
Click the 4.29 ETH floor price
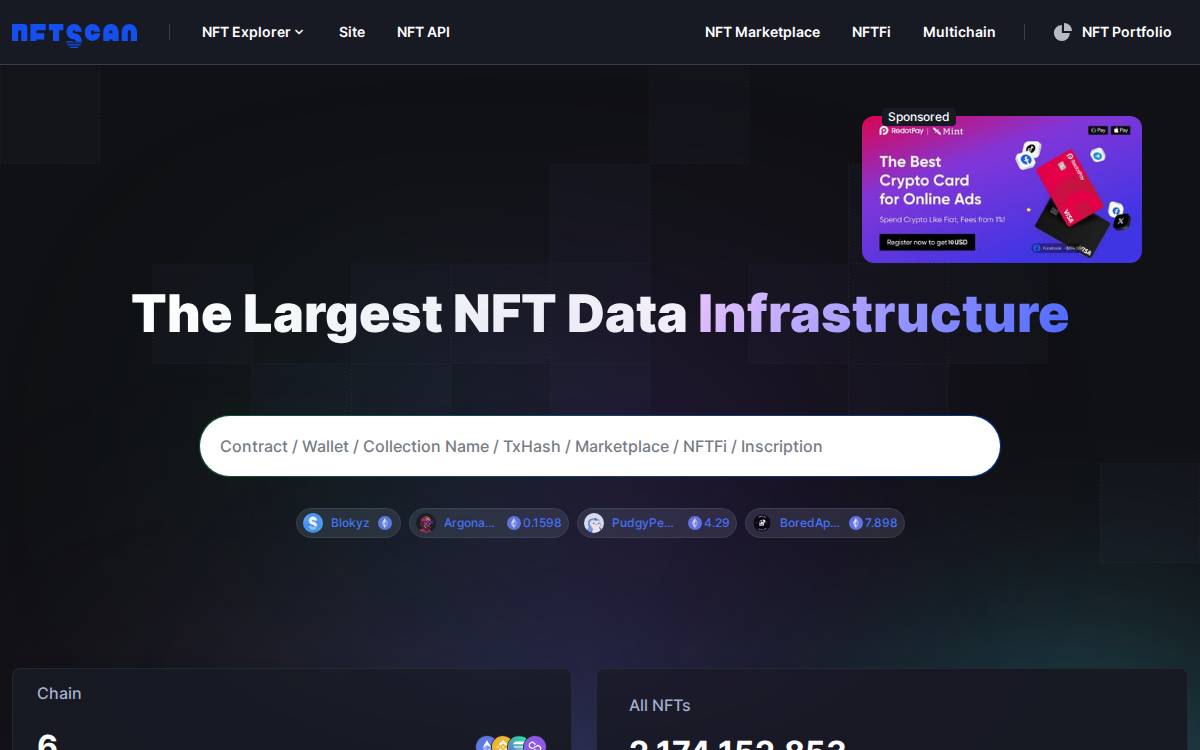click(x=708, y=523)
